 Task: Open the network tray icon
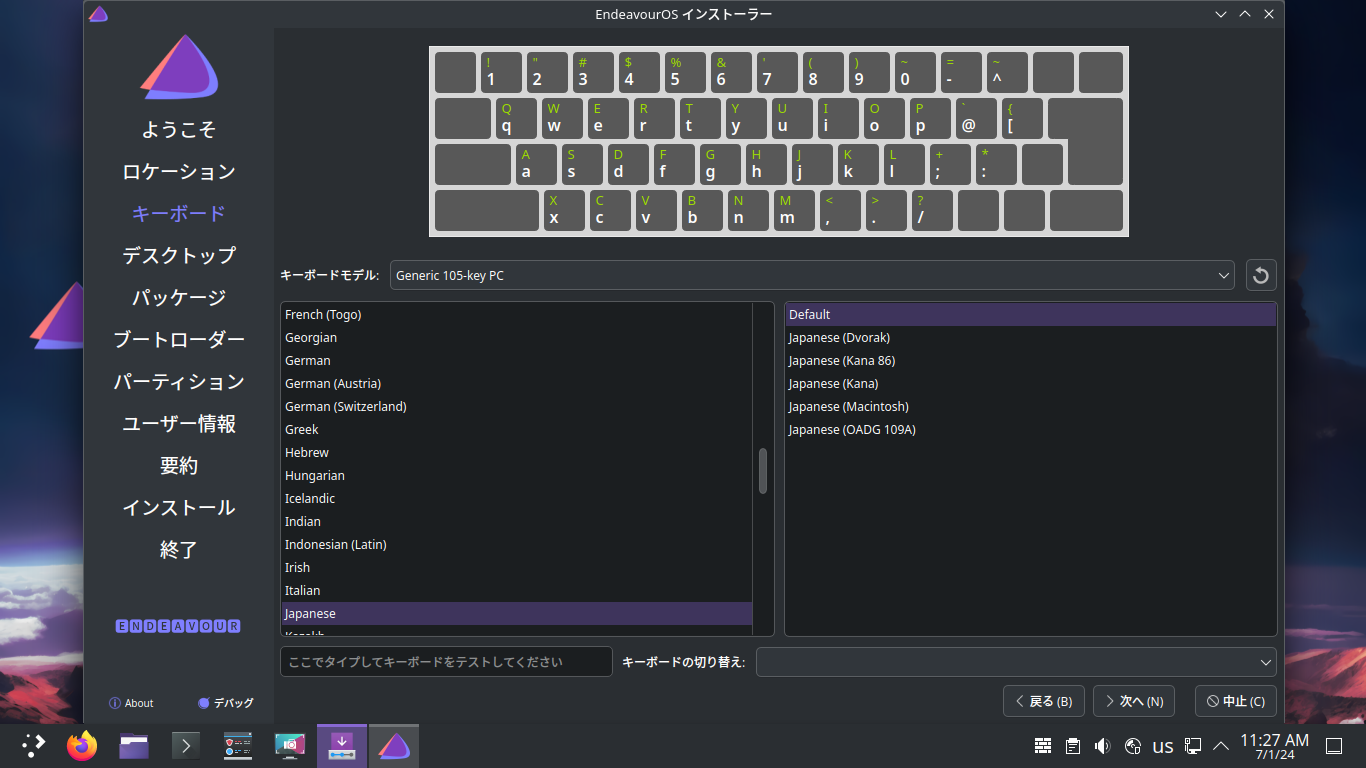coord(1133,745)
